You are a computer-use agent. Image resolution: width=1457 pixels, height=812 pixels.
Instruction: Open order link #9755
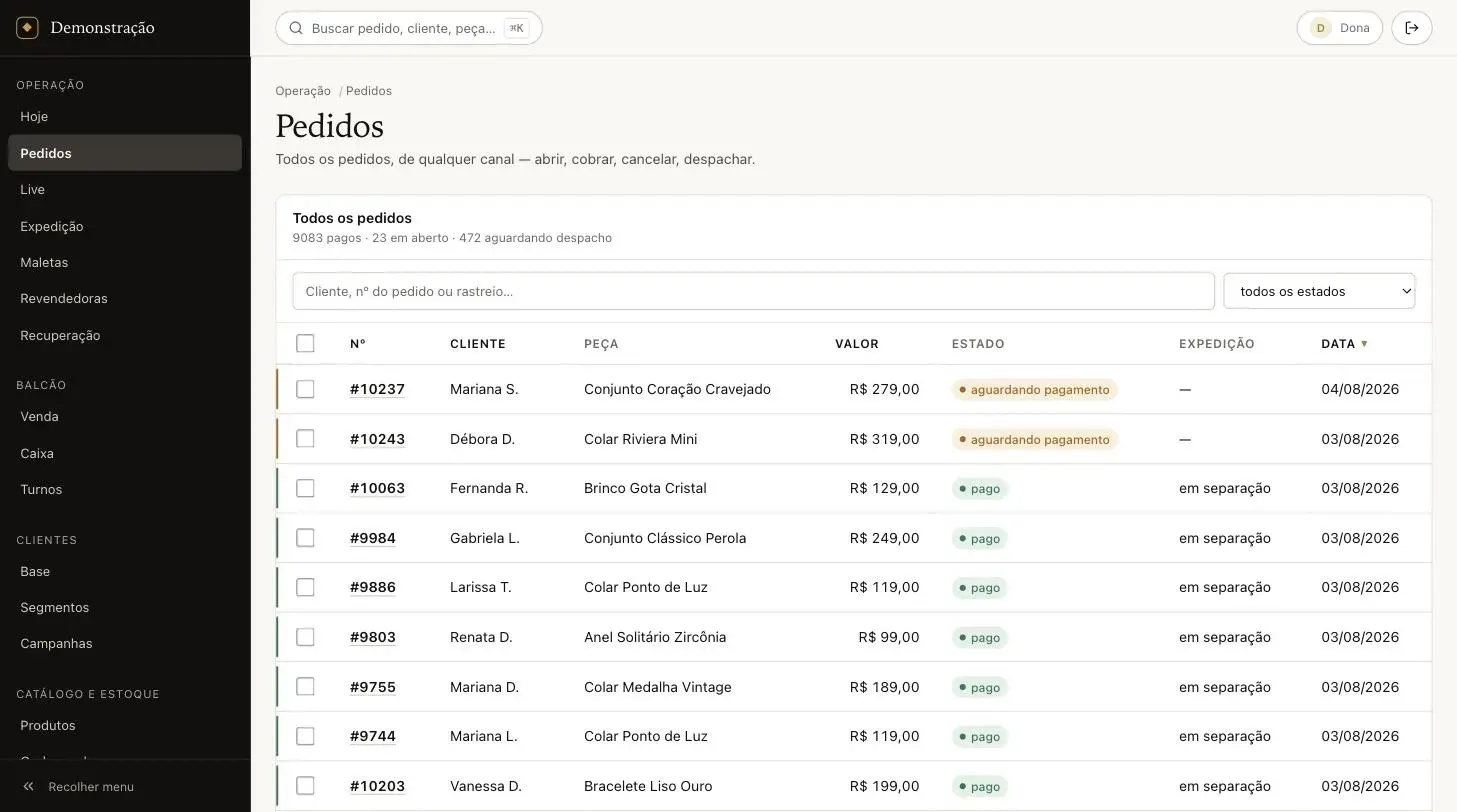(373, 687)
